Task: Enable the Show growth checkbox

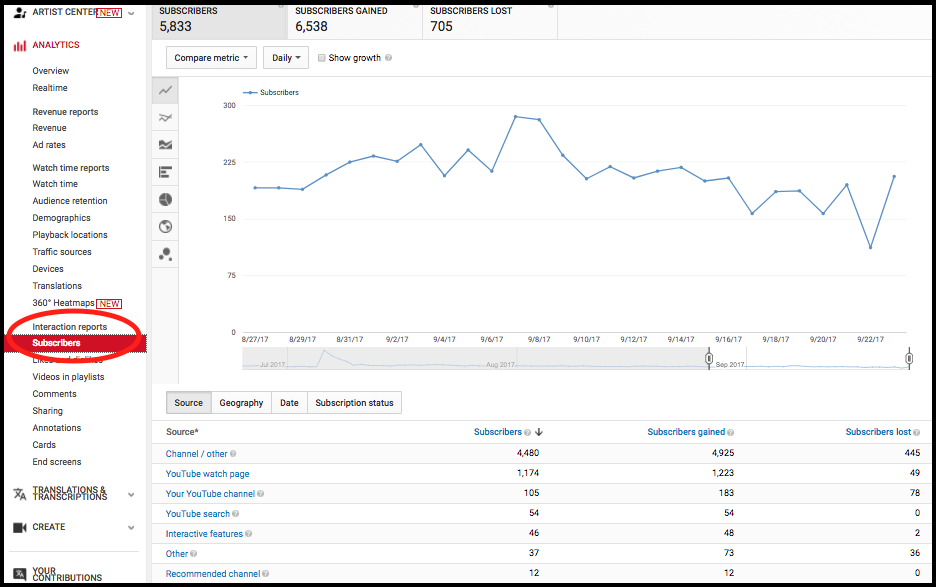Action: [321, 58]
